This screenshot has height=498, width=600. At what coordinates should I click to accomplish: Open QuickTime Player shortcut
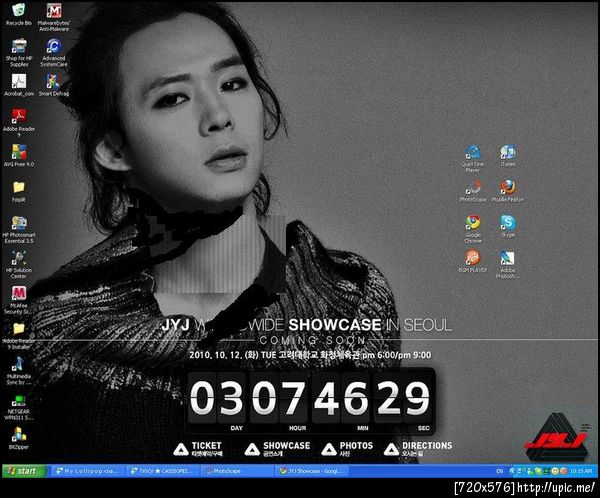(x=473, y=158)
